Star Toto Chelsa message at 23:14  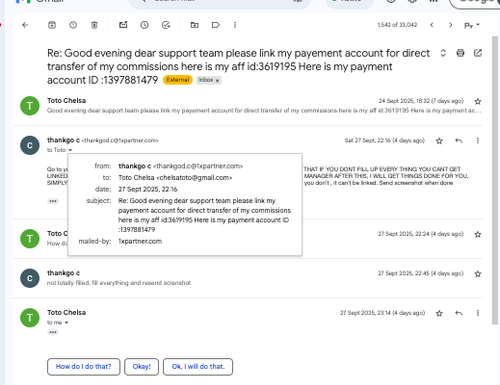click(439, 313)
